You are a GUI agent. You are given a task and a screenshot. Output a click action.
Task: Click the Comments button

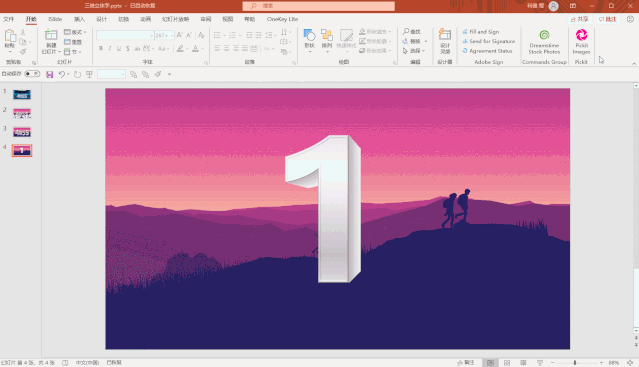(x=608, y=19)
